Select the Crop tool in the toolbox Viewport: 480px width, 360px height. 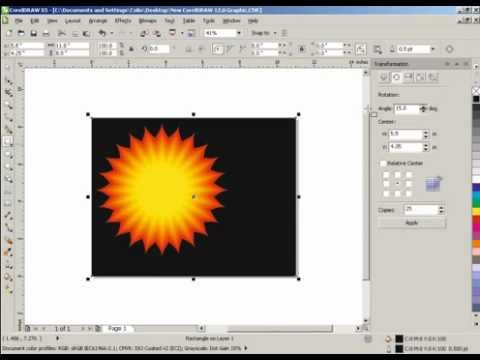tap(8, 93)
